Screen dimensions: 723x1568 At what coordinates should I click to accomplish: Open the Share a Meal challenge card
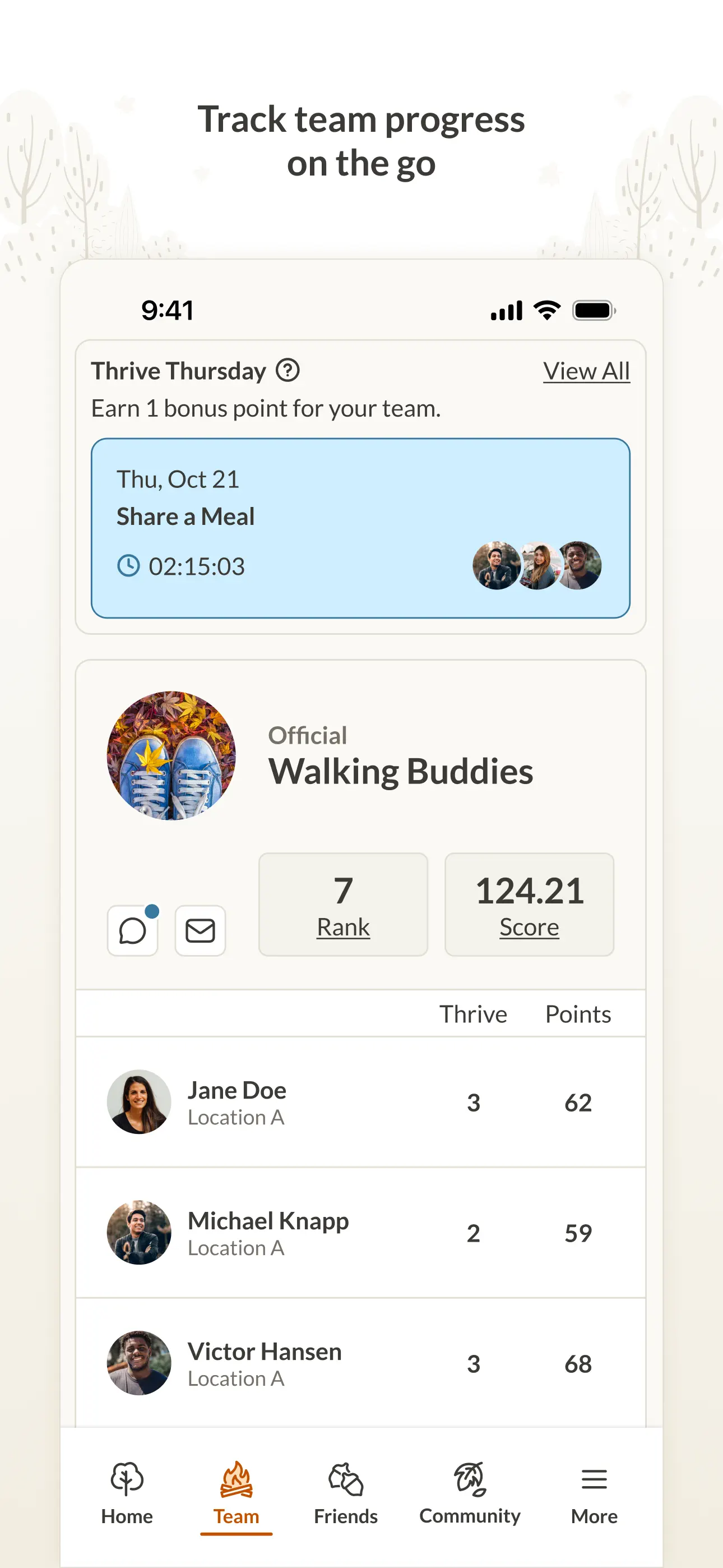361,528
